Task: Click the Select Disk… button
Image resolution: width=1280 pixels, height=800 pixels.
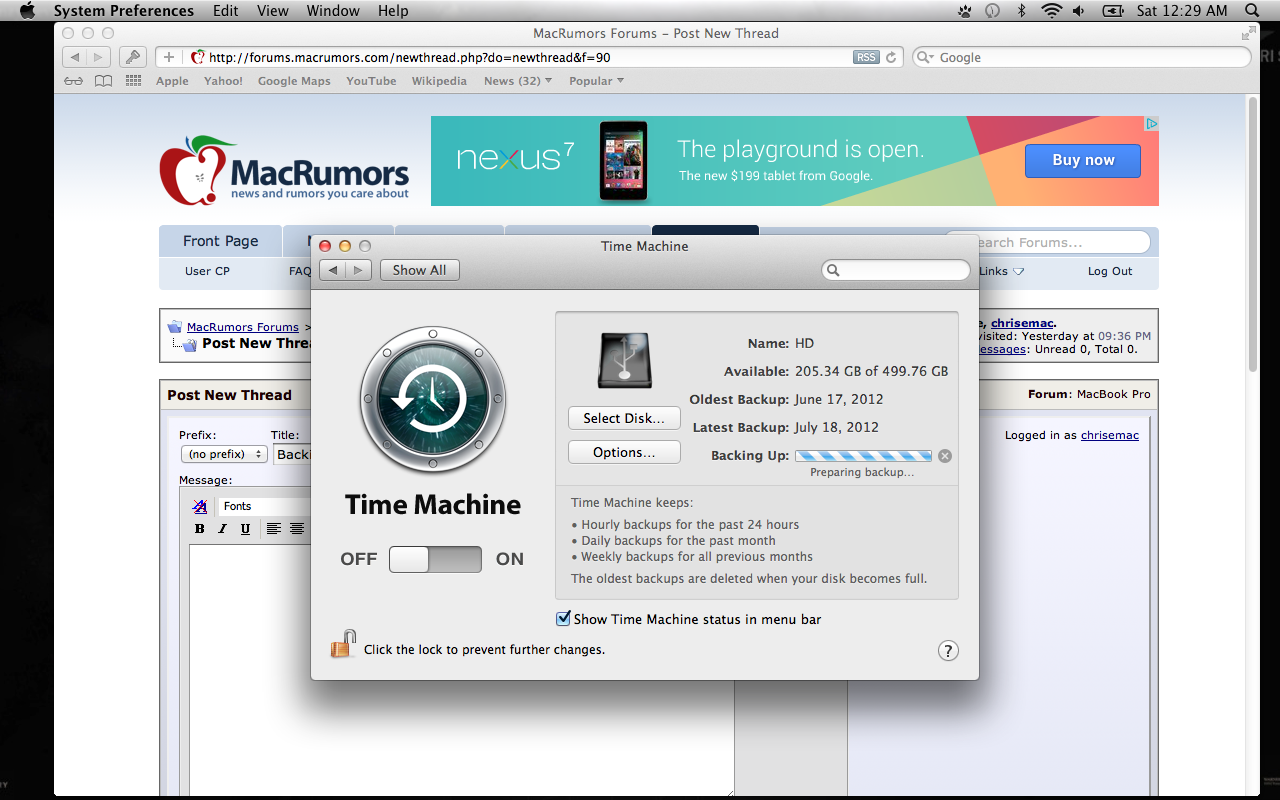Action: coord(624,418)
